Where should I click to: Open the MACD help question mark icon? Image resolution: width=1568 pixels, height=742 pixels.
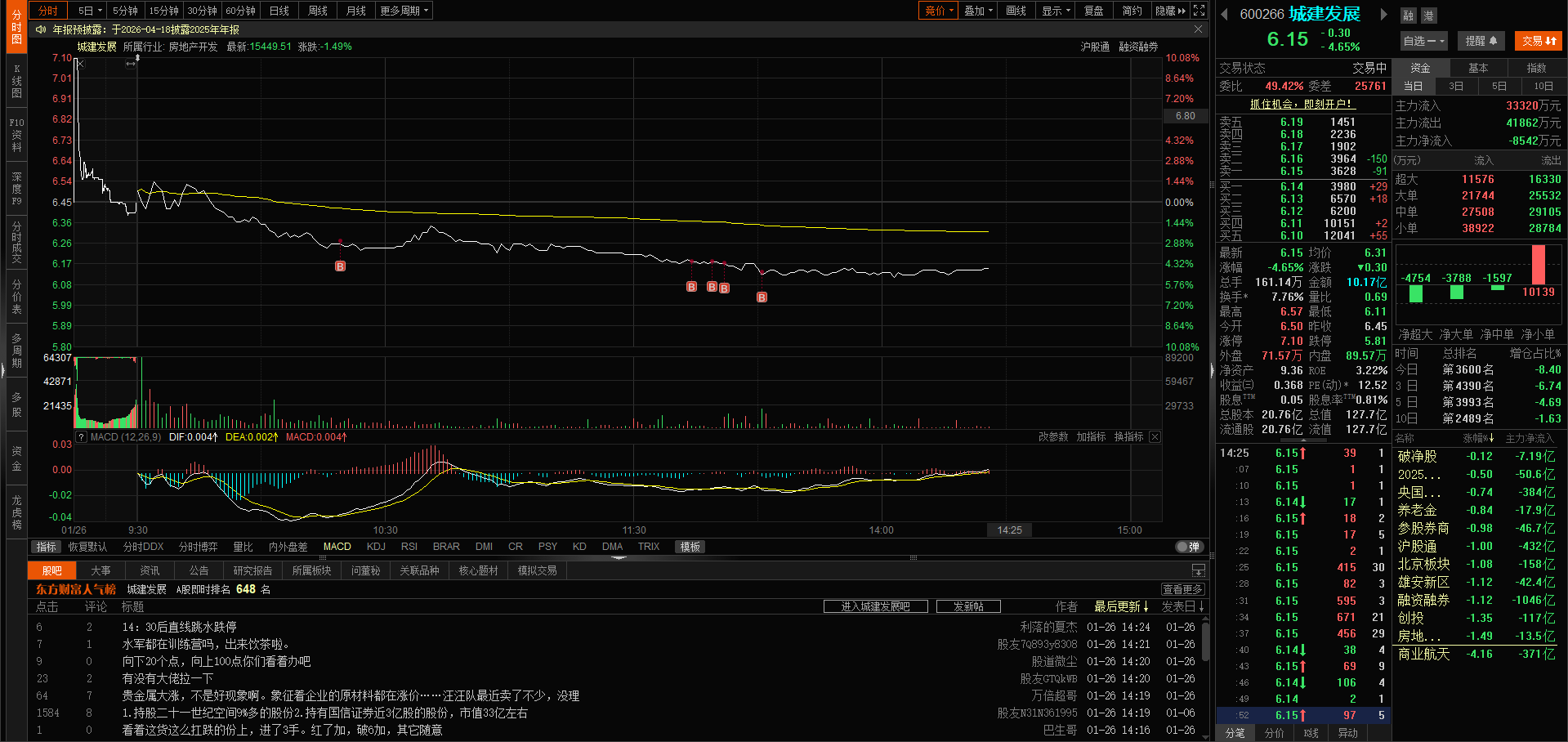(81, 437)
